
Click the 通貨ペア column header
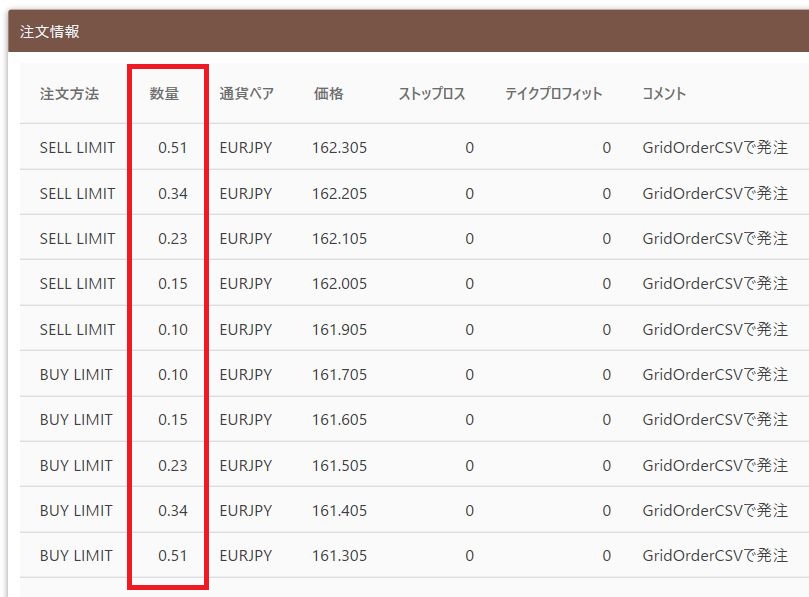pyautogui.click(x=246, y=93)
